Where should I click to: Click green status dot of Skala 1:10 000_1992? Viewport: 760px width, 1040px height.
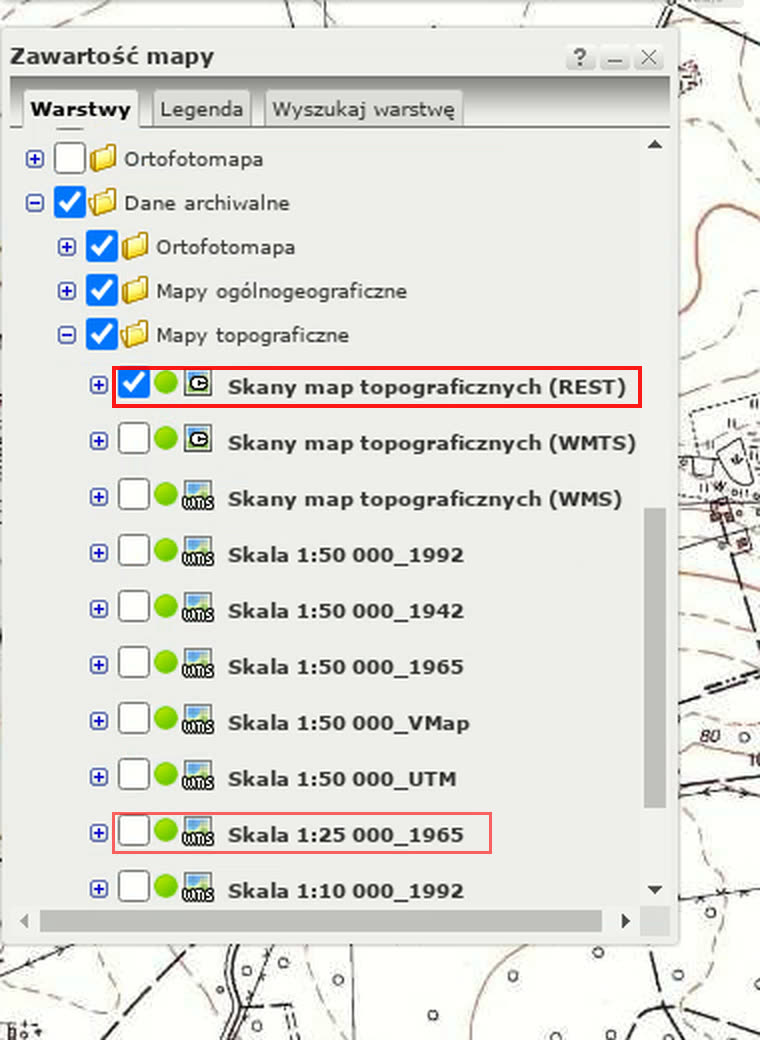pos(166,885)
